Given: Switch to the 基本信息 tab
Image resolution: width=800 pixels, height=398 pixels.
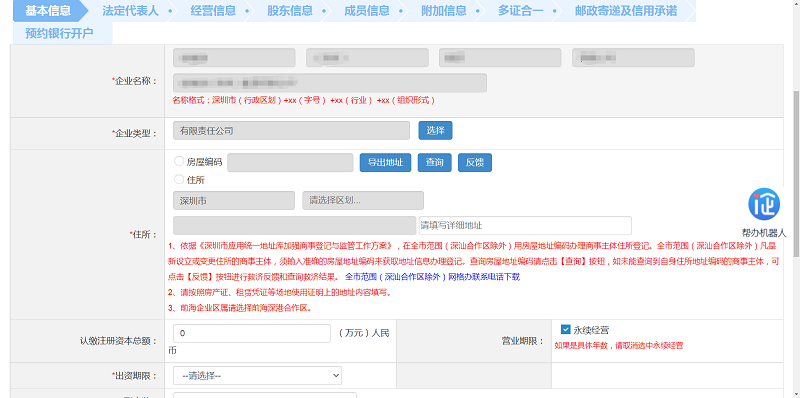Looking at the screenshot, I should (x=48, y=11).
